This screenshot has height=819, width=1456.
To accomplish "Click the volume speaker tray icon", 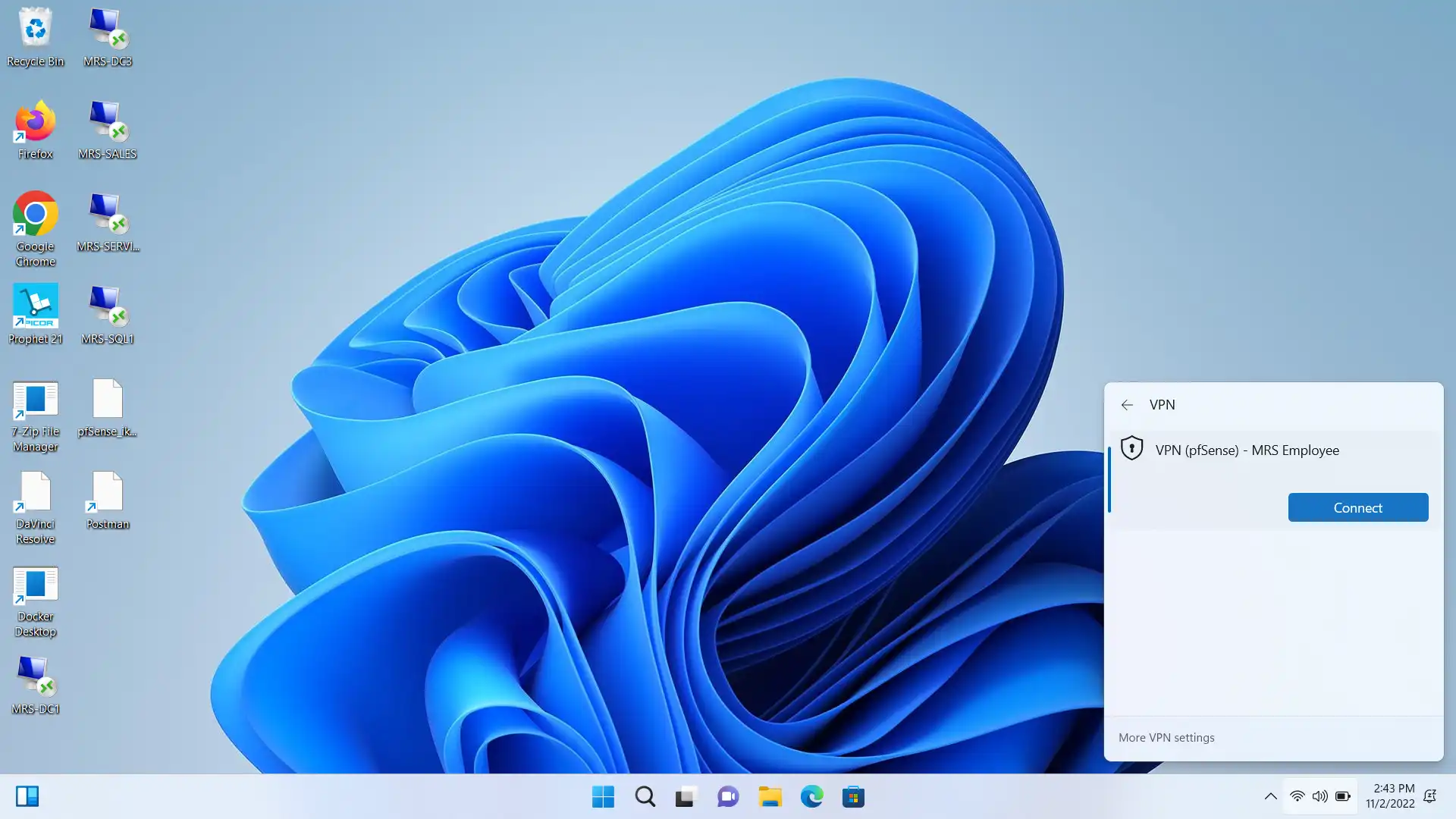I will 1319,796.
